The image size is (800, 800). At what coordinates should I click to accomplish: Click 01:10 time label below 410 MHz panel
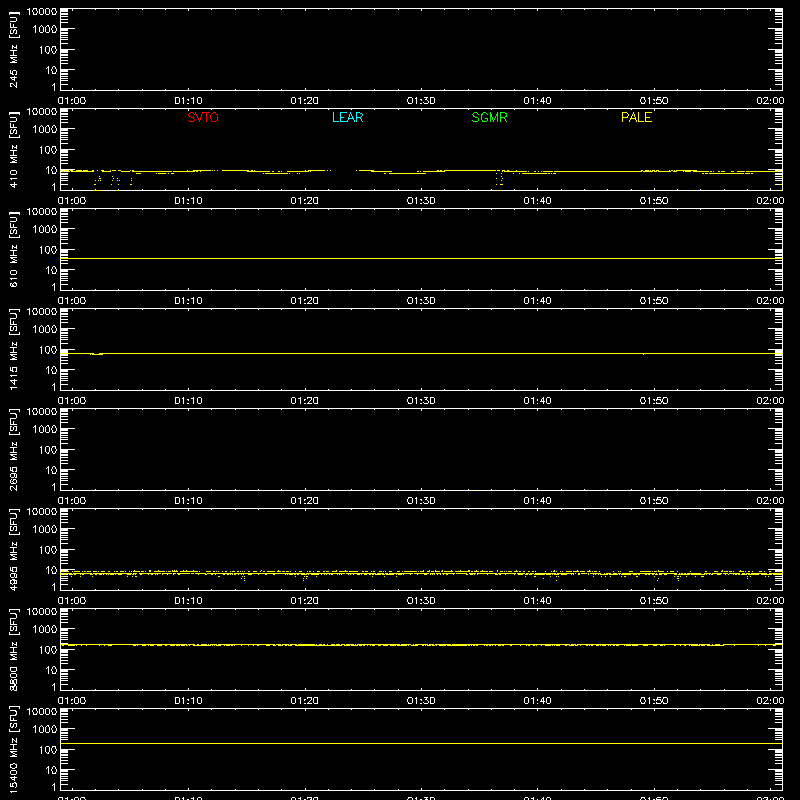point(188,201)
